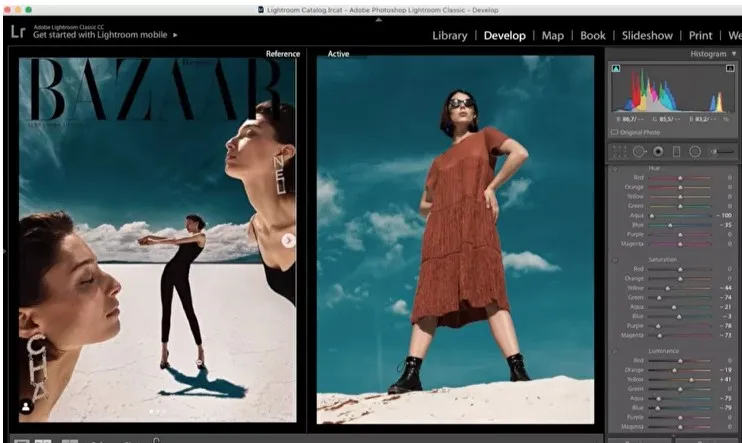
Task: Adjust the Saturation Yellow slider at -44
Action: click(667, 288)
